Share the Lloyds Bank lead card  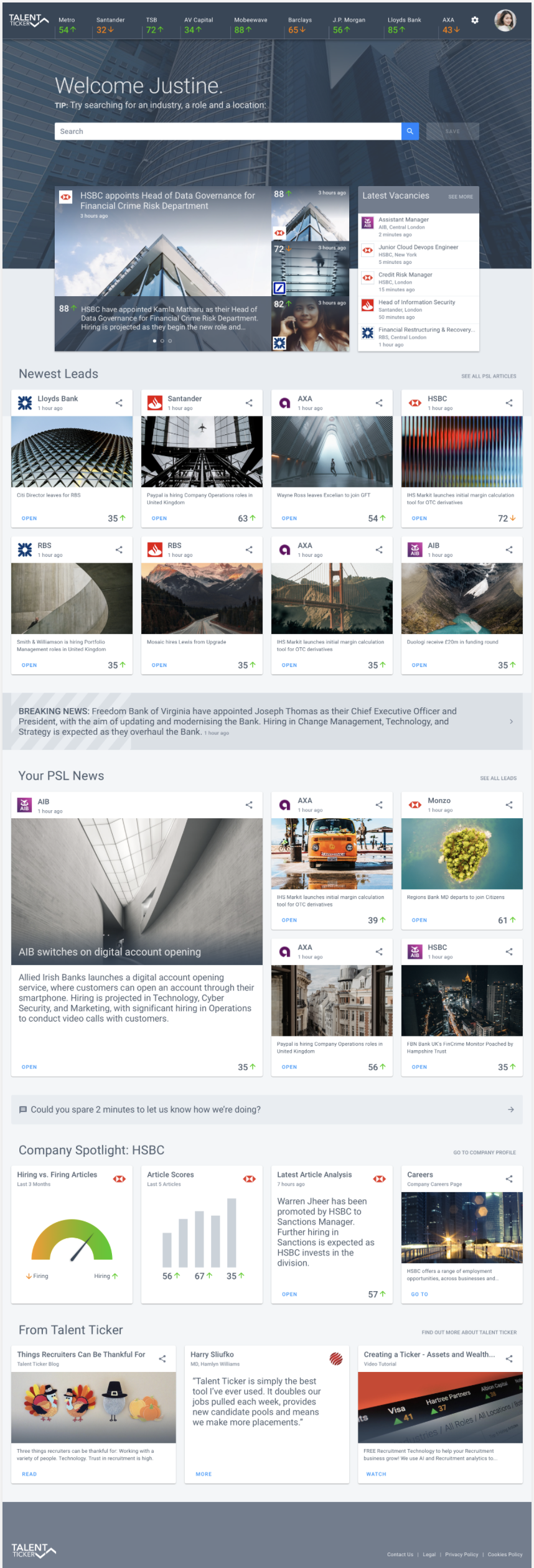119,403
